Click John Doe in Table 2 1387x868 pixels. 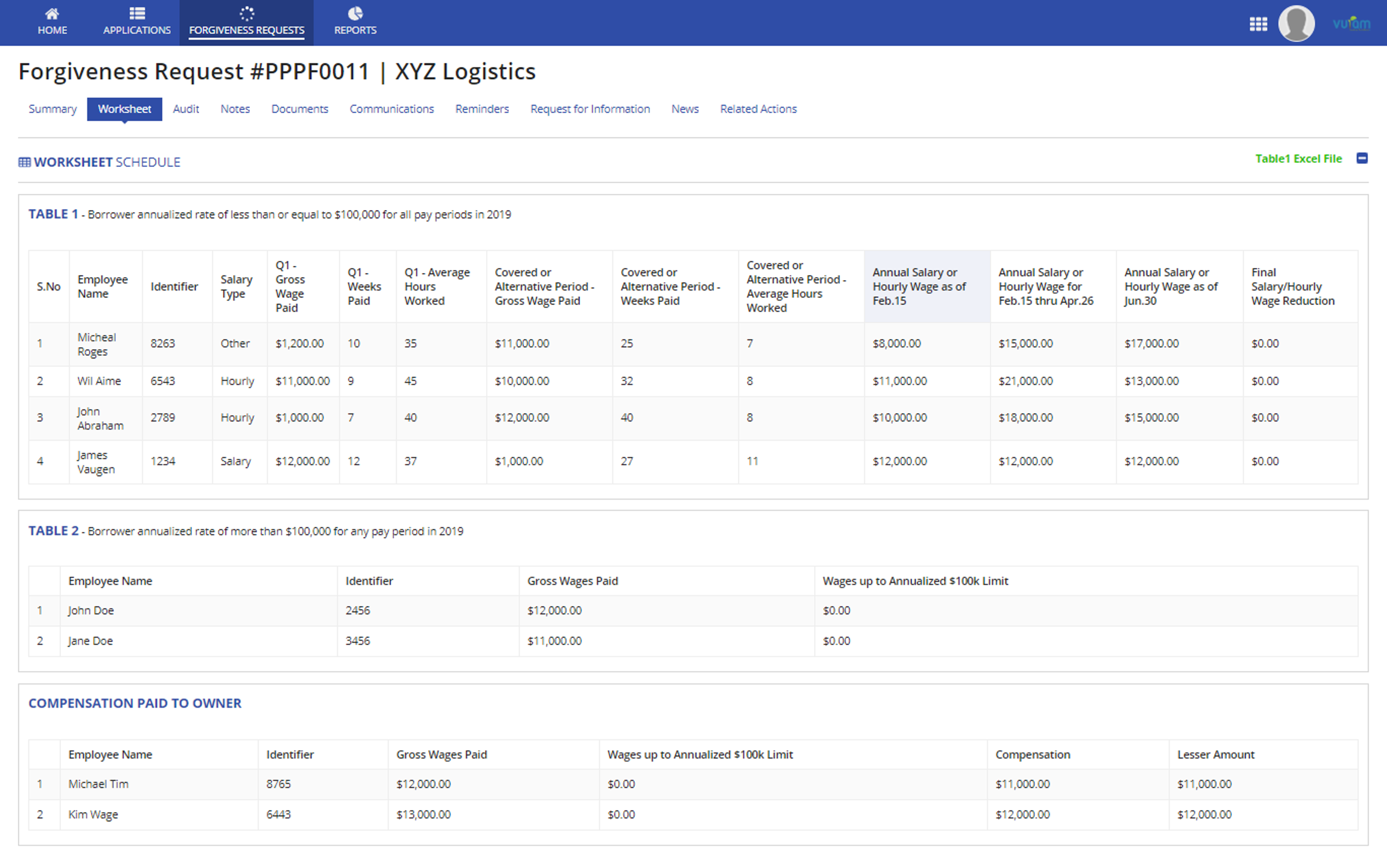(x=91, y=611)
